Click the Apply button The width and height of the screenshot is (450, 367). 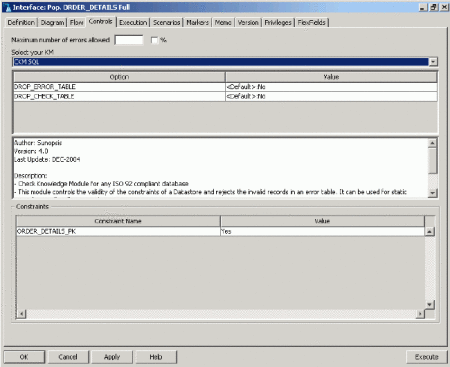pyautogui.click(x=112, y=357)
